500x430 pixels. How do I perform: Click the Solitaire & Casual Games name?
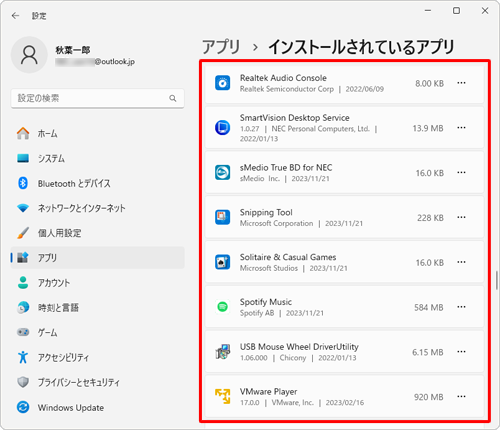point(288,257)
